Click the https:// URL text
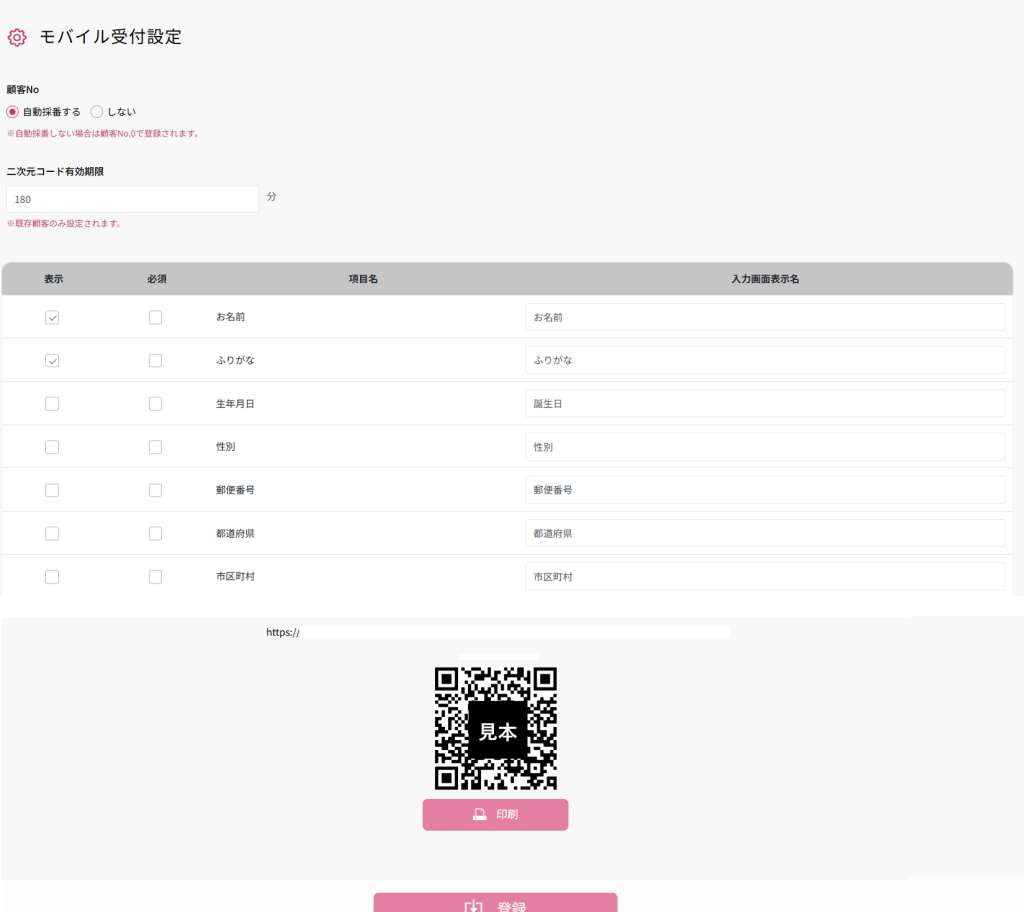The height and width of the screenshot is (912, 1024). 283,632
